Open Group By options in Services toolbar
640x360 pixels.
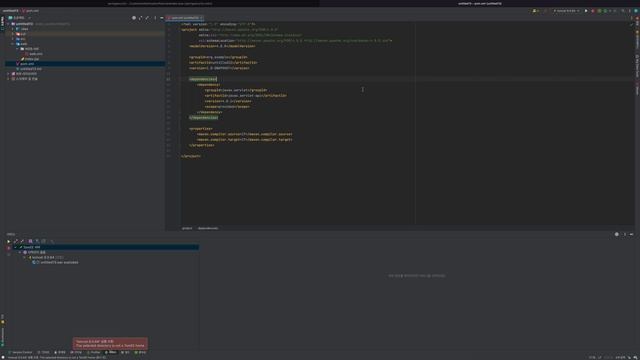30,241
